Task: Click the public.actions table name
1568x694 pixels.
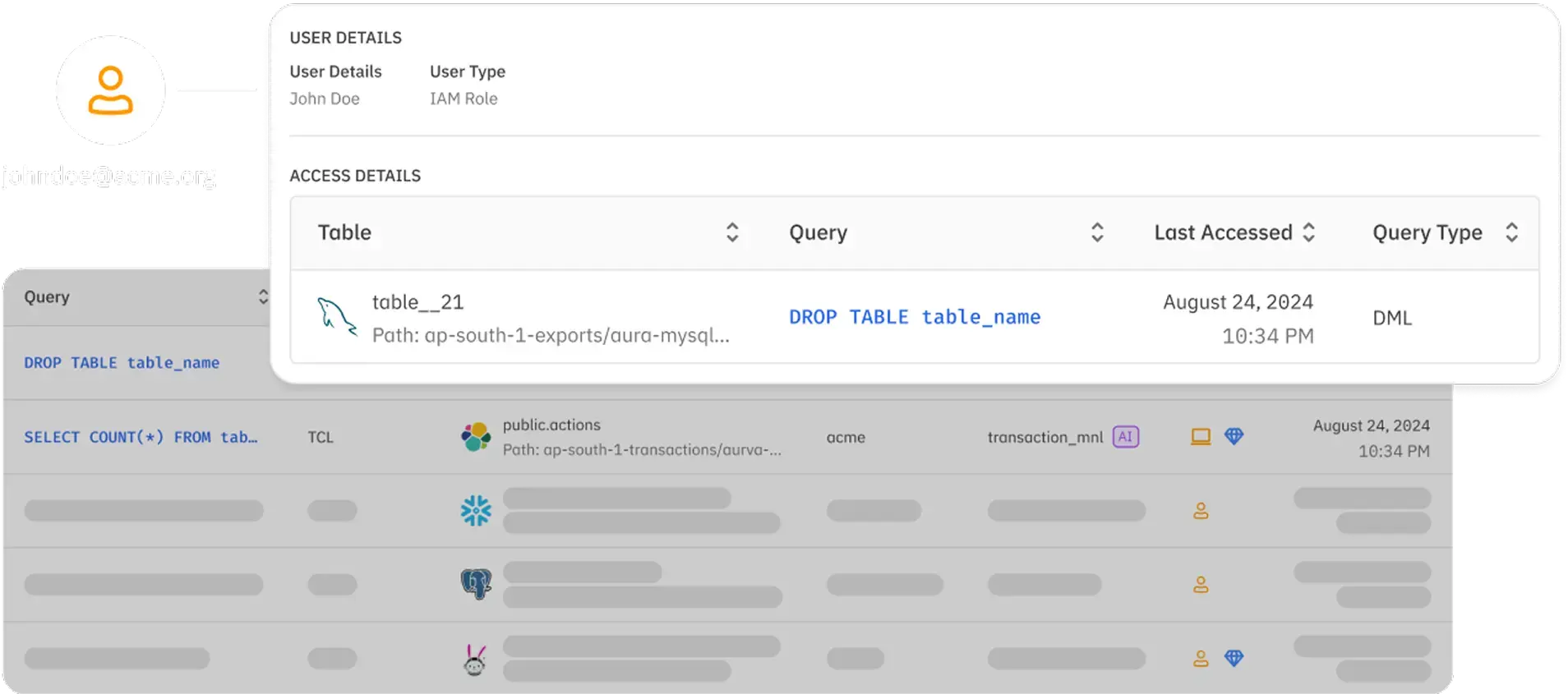Action: 551,425
